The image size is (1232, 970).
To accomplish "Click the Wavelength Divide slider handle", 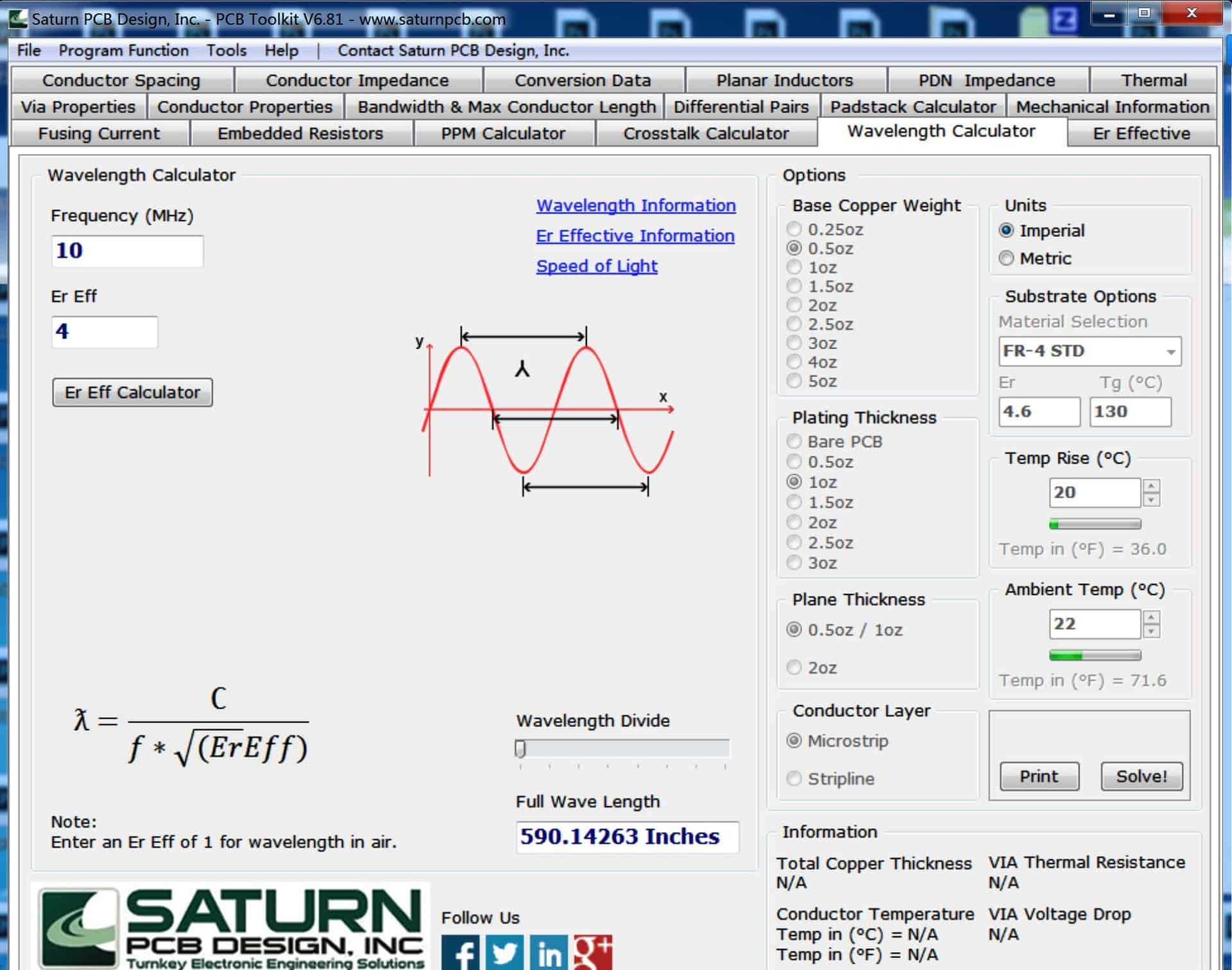I will [x=520, y=749].
